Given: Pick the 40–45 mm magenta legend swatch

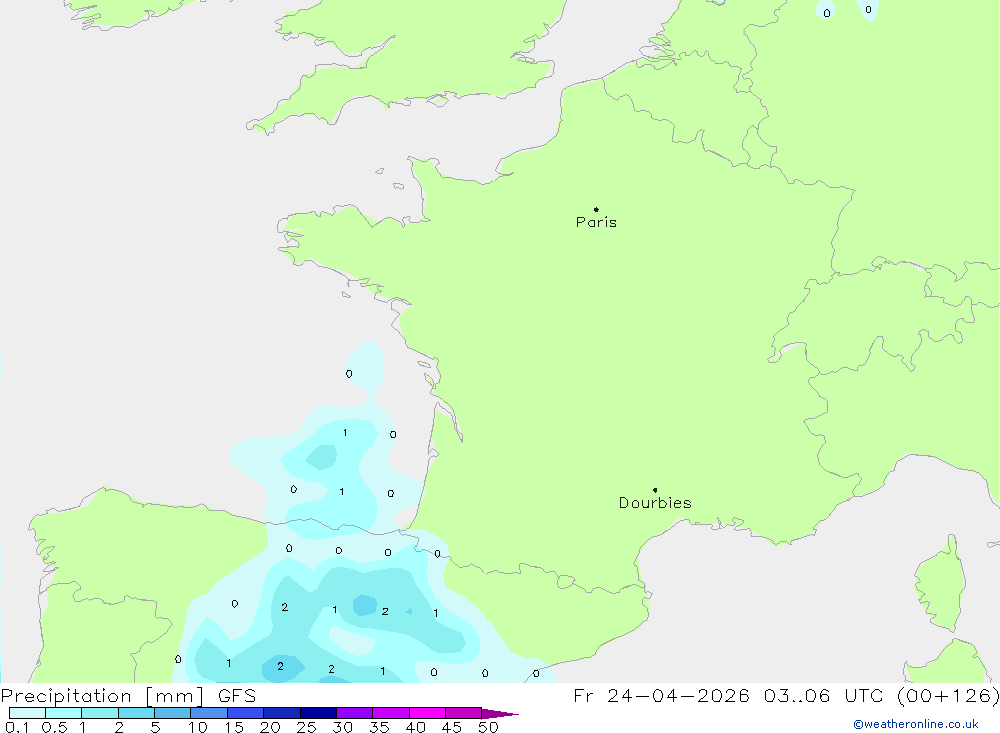Looking at the screenshot, I should [x=427, y=713].
